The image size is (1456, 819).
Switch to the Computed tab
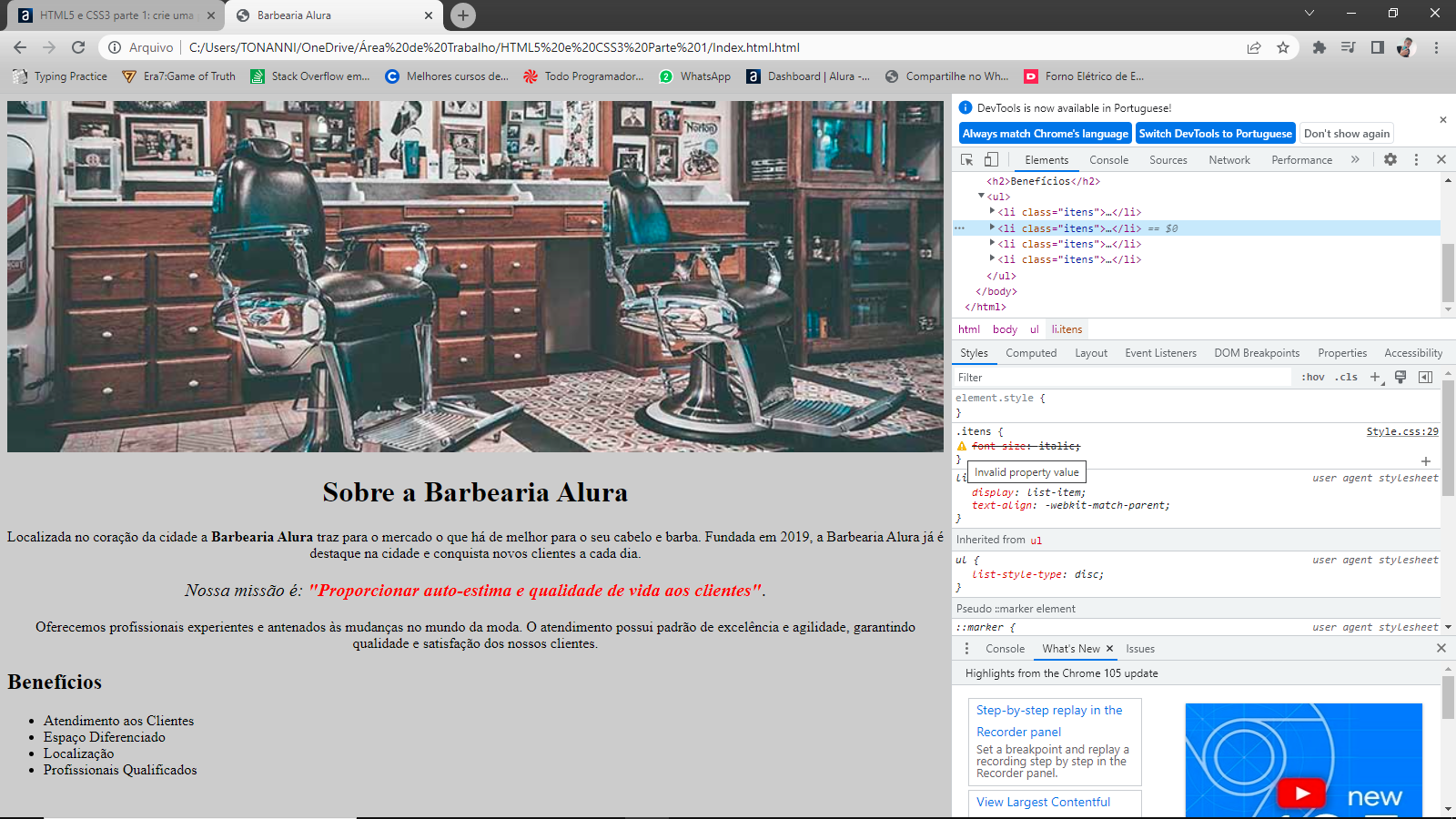[1031, 353]
